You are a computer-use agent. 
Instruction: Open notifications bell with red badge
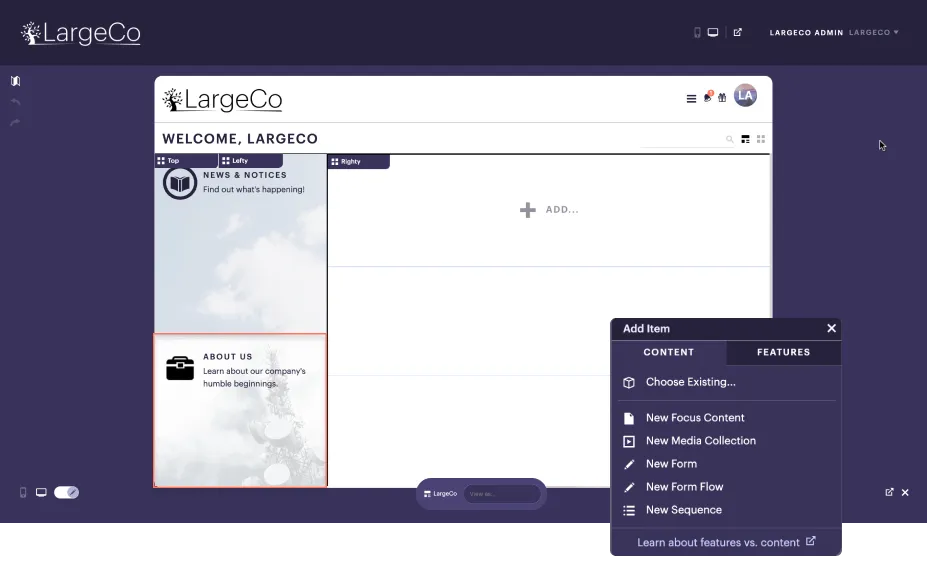click(708, 97)
